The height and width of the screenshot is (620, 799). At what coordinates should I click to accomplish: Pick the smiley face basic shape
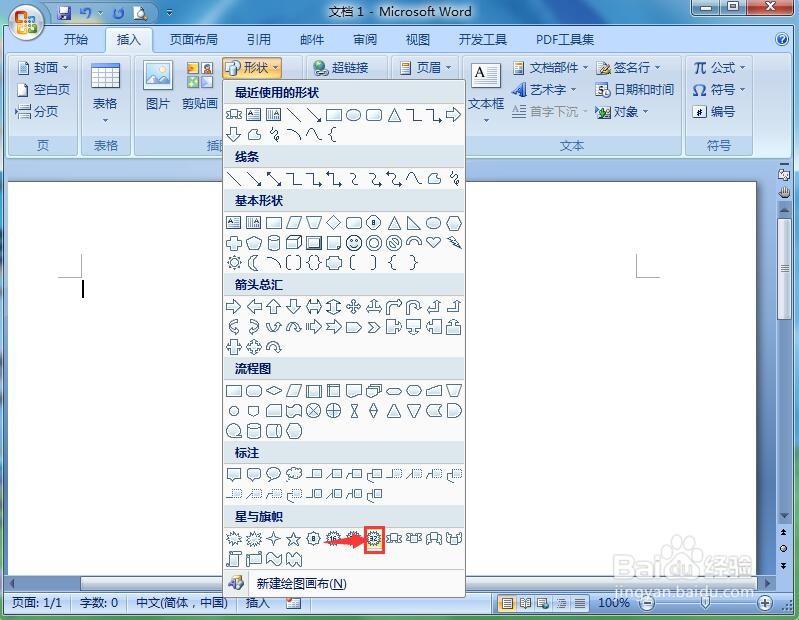354,243
